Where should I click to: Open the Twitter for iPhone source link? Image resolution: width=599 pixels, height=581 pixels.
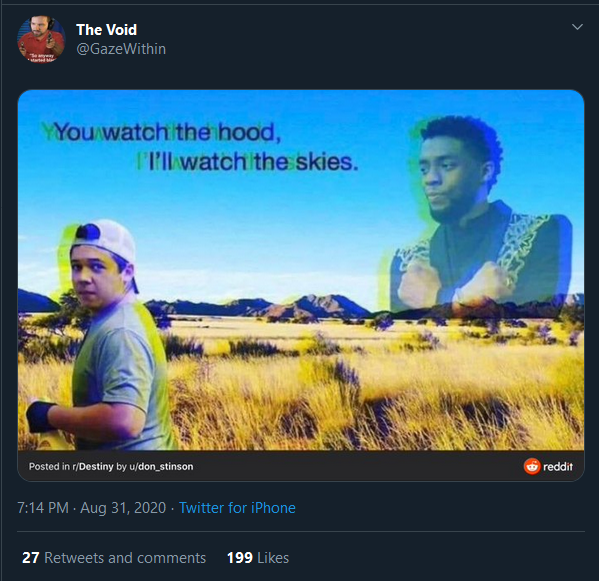(x=237, y=508)
